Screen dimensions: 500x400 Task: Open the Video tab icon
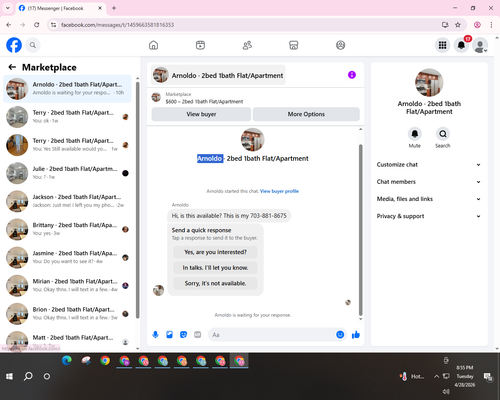200,45
